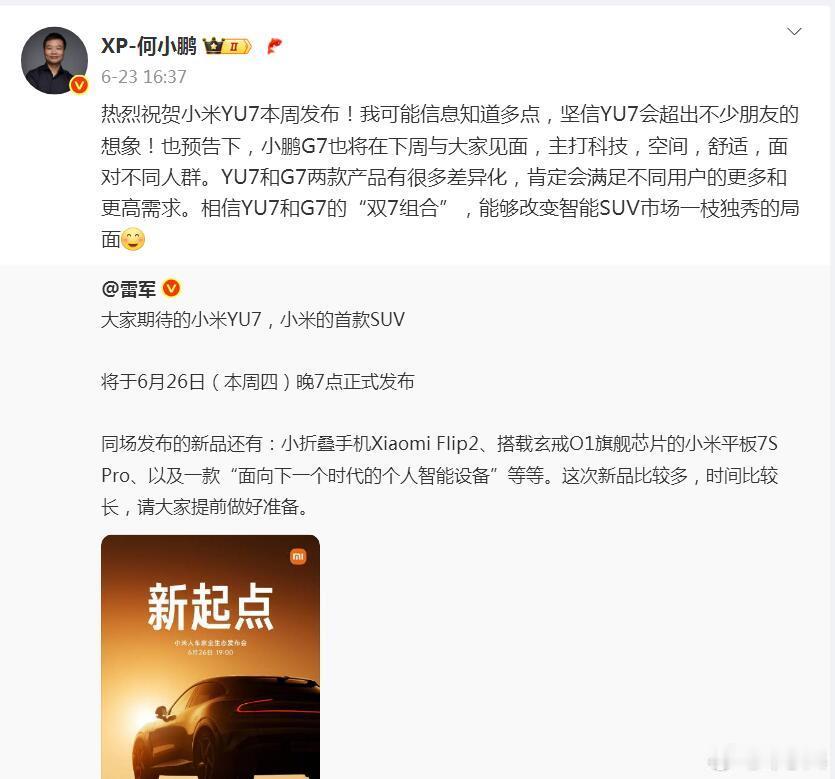Click the 热烈祝贺小米YU7 post text
The width and height of the screenshot is (835, 779).
coord(451,177)
